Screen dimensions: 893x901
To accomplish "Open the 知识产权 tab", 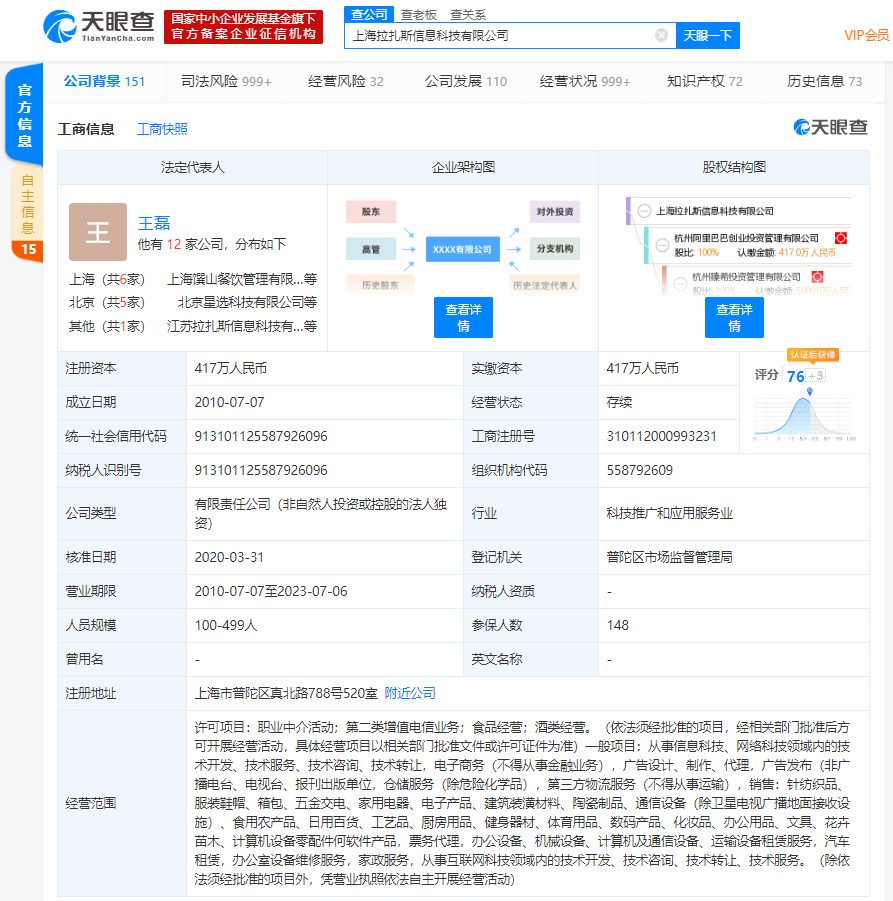I will [x=704, y=81].
